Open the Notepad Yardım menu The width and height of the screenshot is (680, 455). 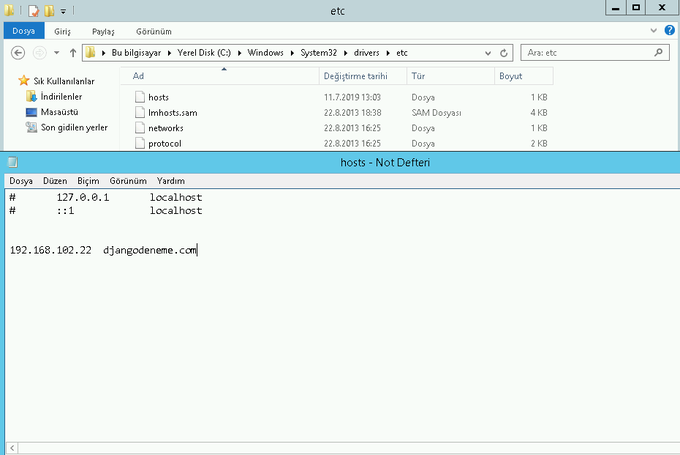tap(171, 181)
